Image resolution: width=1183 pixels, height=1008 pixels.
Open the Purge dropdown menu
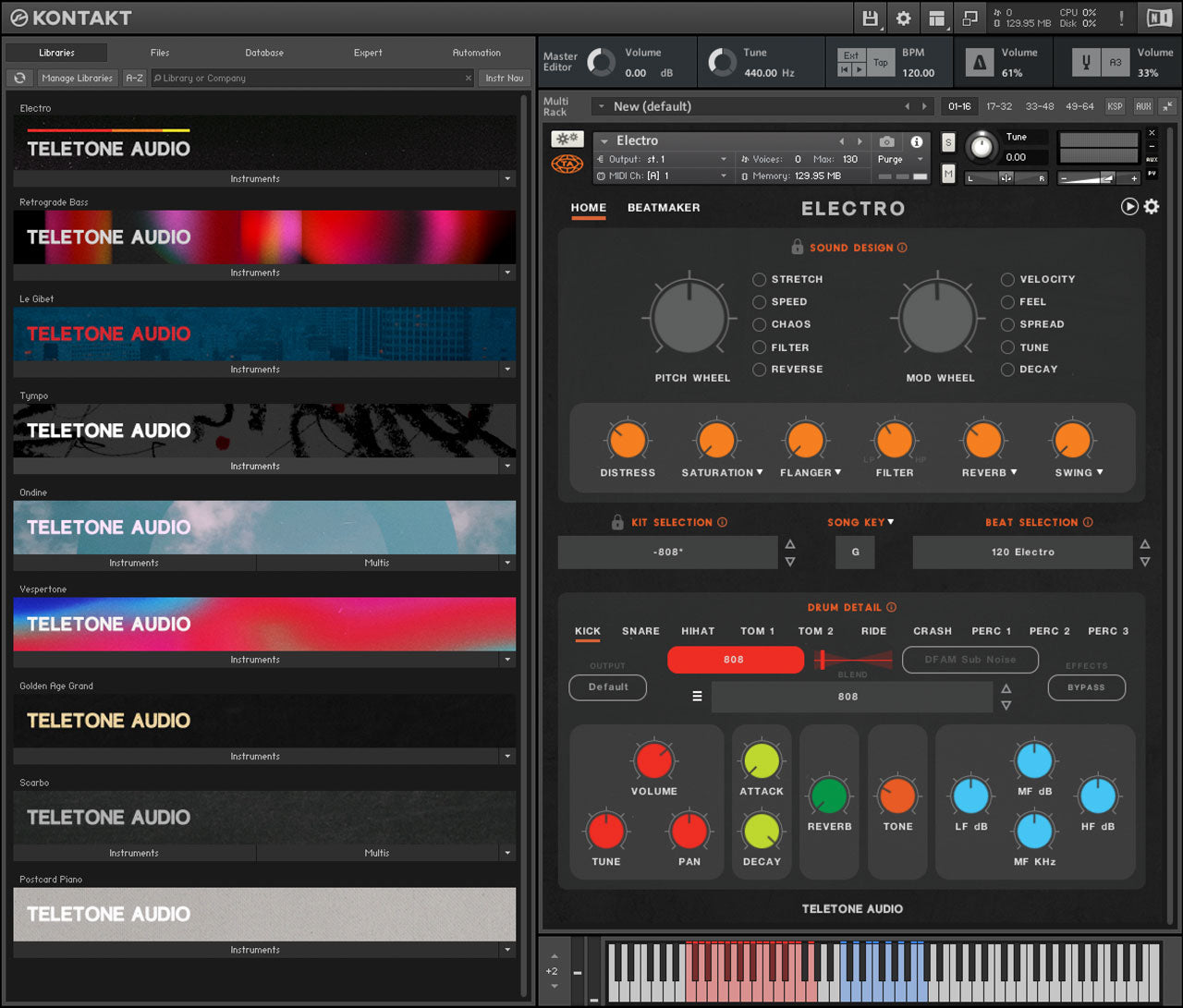point(900,160)
